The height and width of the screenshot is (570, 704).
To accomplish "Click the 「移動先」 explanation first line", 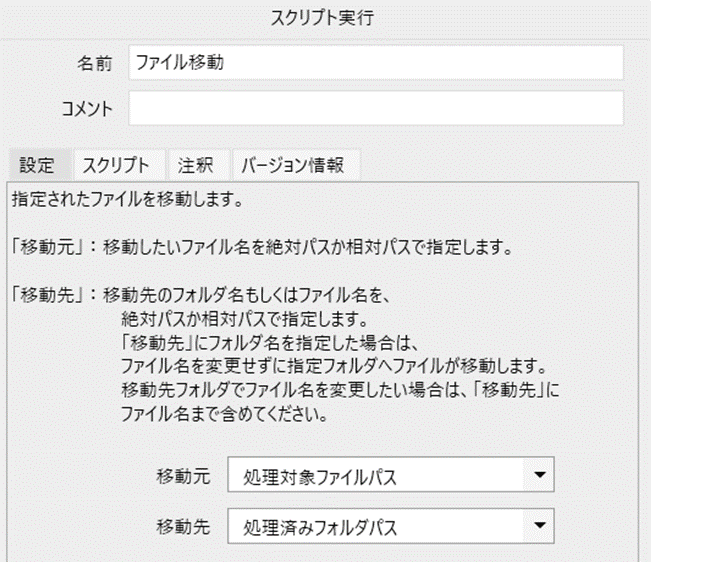I will click(x=200, y=295).
